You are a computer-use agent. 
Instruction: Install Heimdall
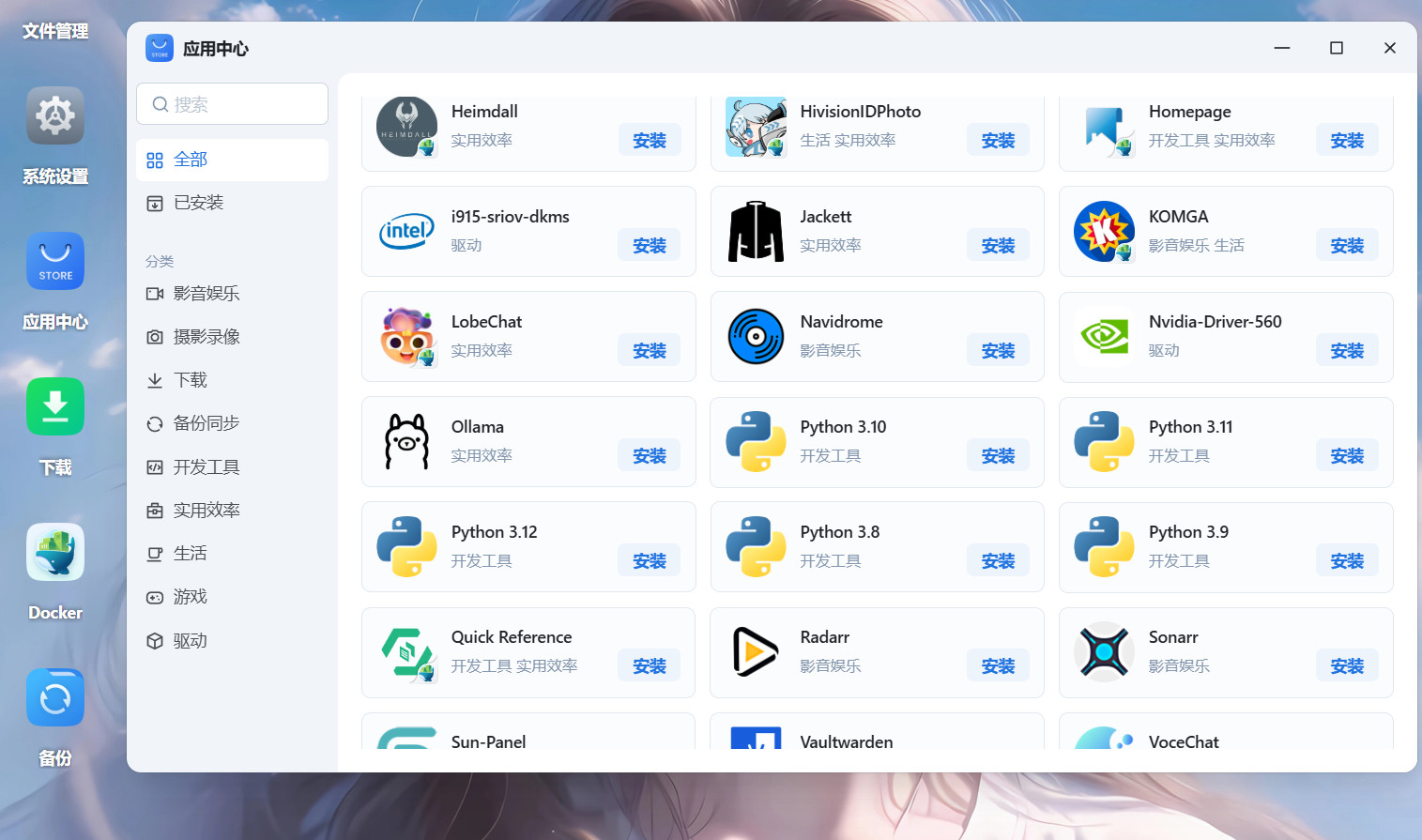tap(650, 140)
